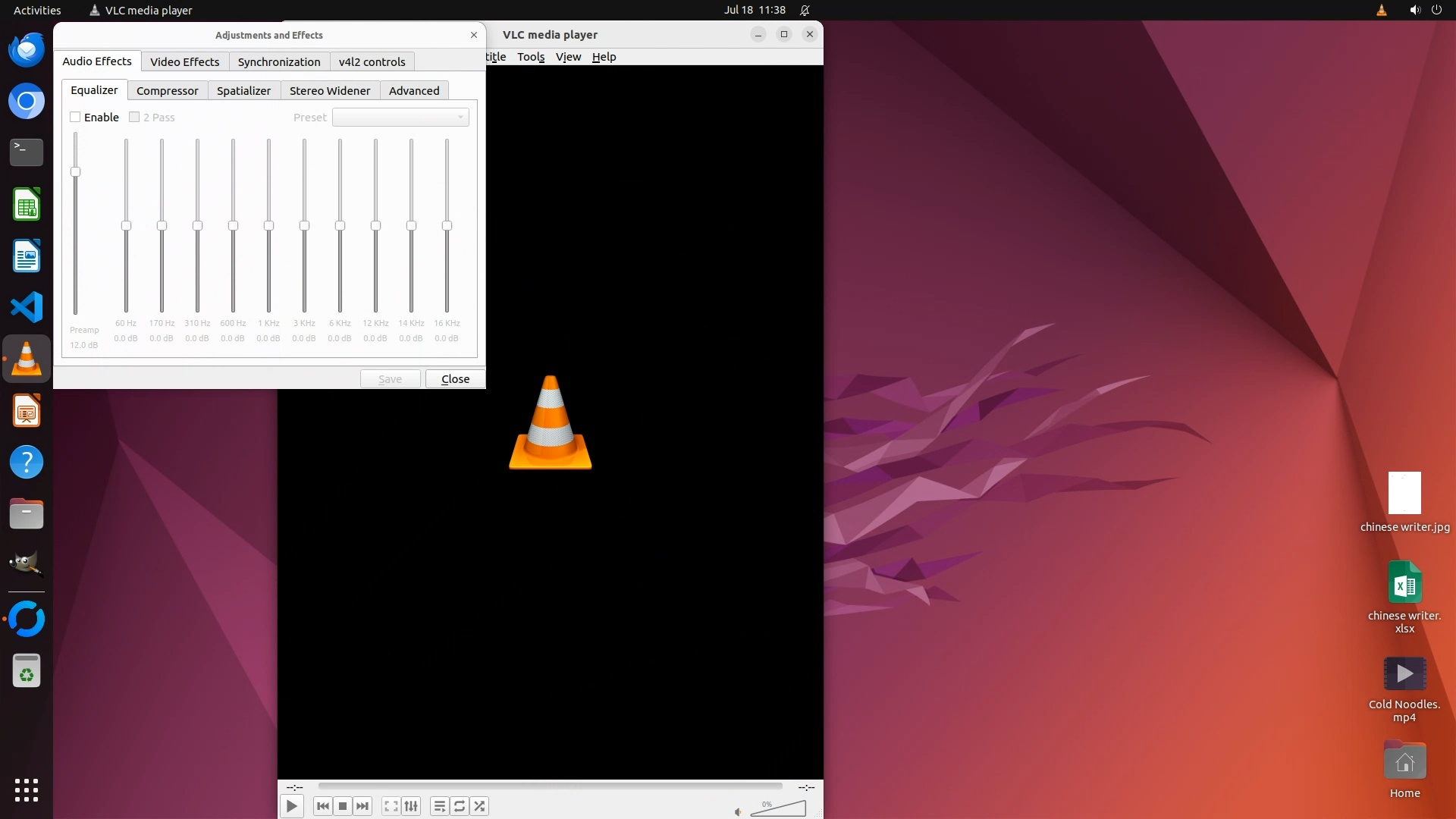Viewport: 1456px width, 819px height.
Task: Toggle the playlist view icon
Action: pyautogui.click(x=439, y=806)
